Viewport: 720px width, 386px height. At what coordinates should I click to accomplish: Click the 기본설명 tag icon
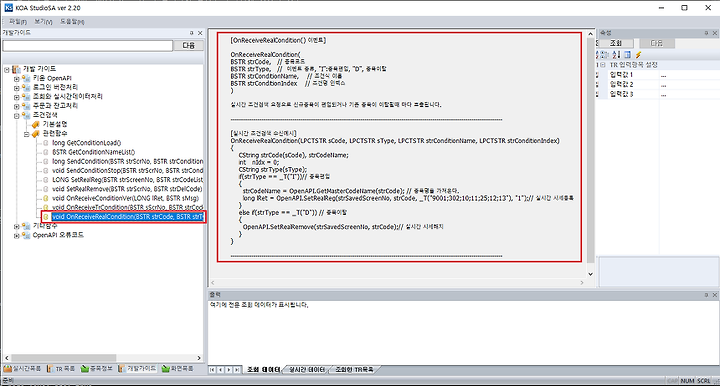coord(36,124)
